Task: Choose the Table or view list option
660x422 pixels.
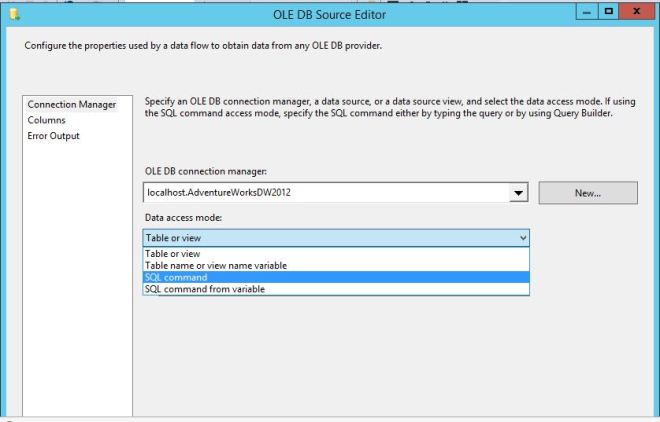Action: click(172, 254)
